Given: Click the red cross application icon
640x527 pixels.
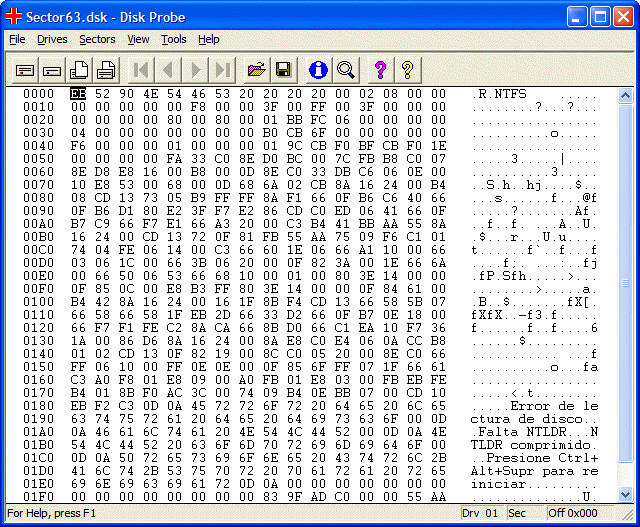Looking at the screenshot, I should (x=13, y=17).
